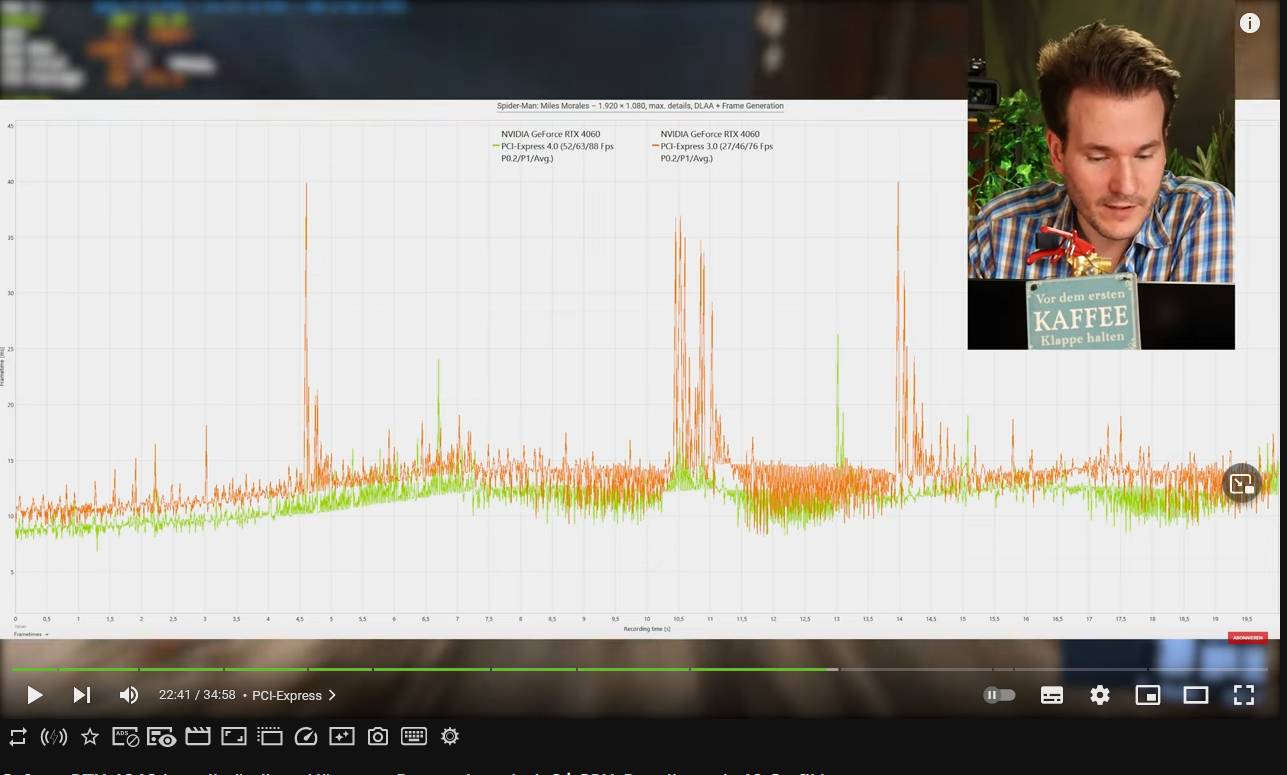Open keyboard shortcuts icon

(x=414, y=737)
